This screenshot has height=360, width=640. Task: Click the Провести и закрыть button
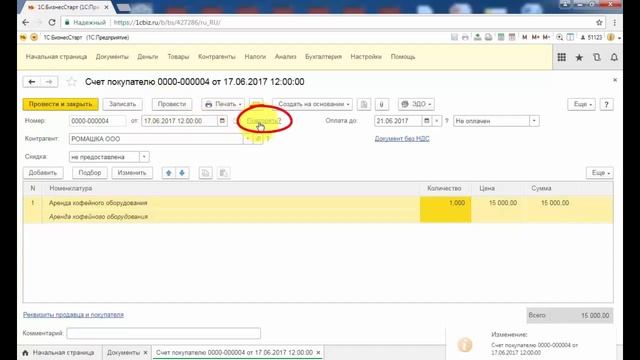[60, 104]
